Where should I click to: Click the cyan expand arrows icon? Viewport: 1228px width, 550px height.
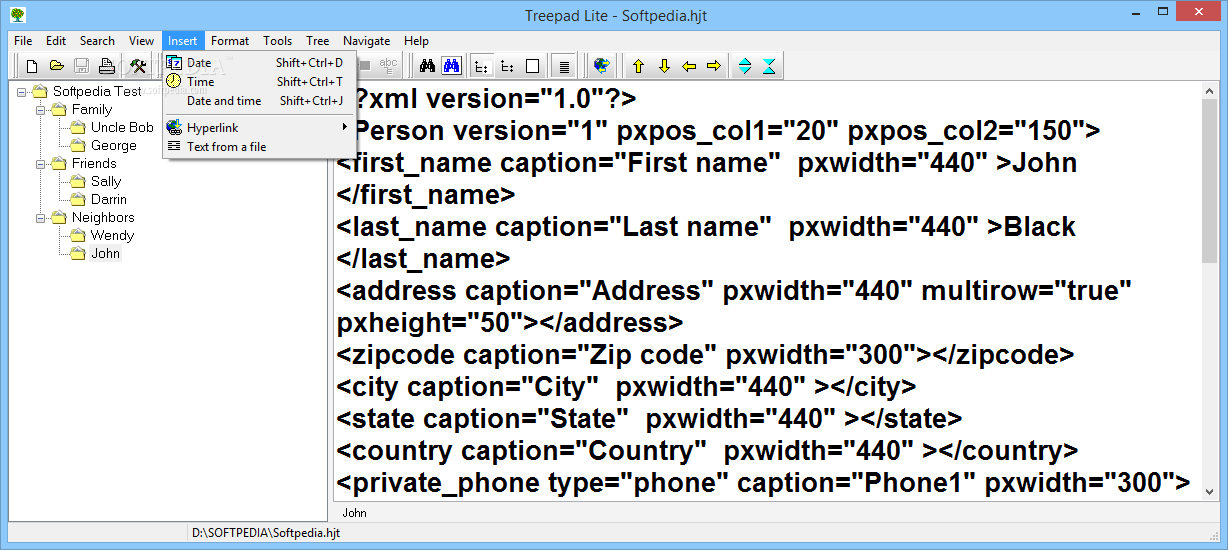(745, 66)
